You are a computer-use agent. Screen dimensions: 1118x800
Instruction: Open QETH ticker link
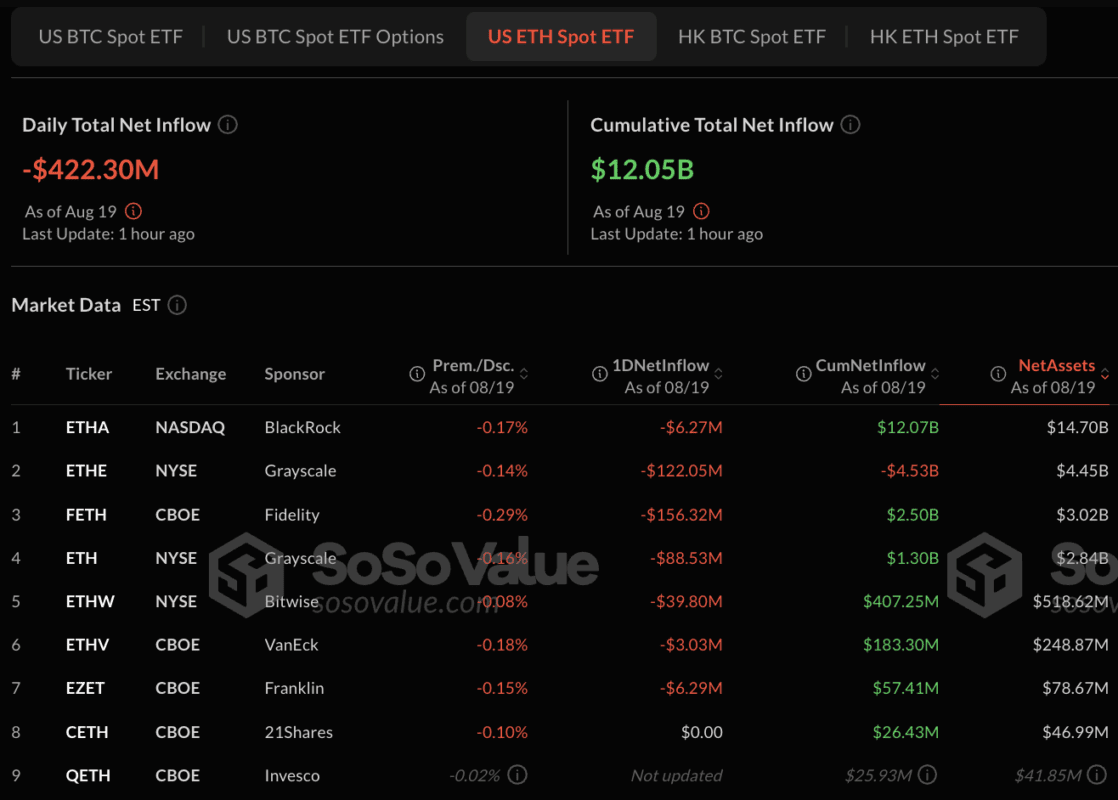pyautogui.click(x=88, y=775)
